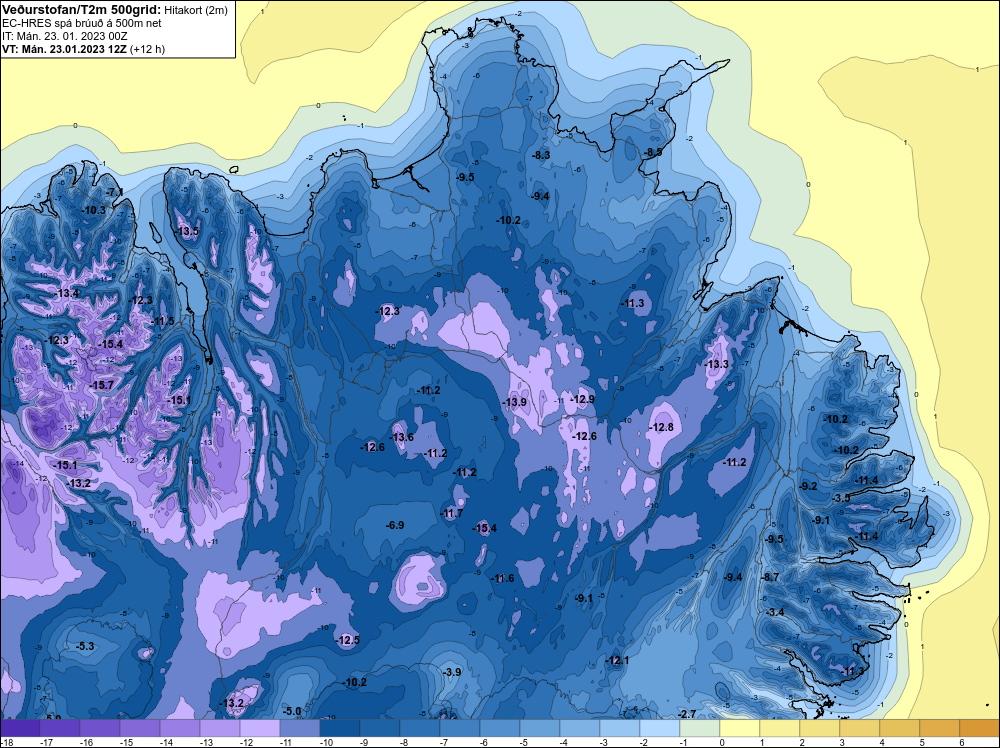Click the legend label "2" on the color bar
The image size is (1000, 748).
tap(802, 742)
